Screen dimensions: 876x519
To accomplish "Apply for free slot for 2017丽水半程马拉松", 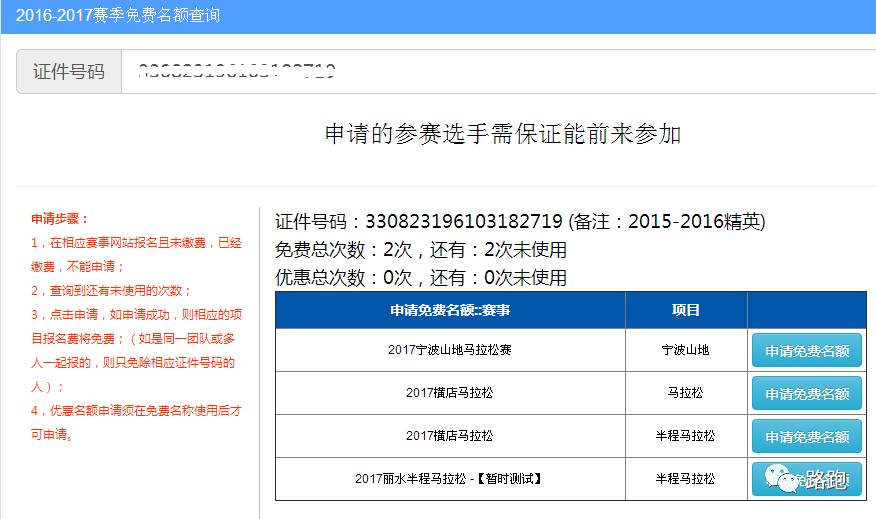I will (806, 479).
